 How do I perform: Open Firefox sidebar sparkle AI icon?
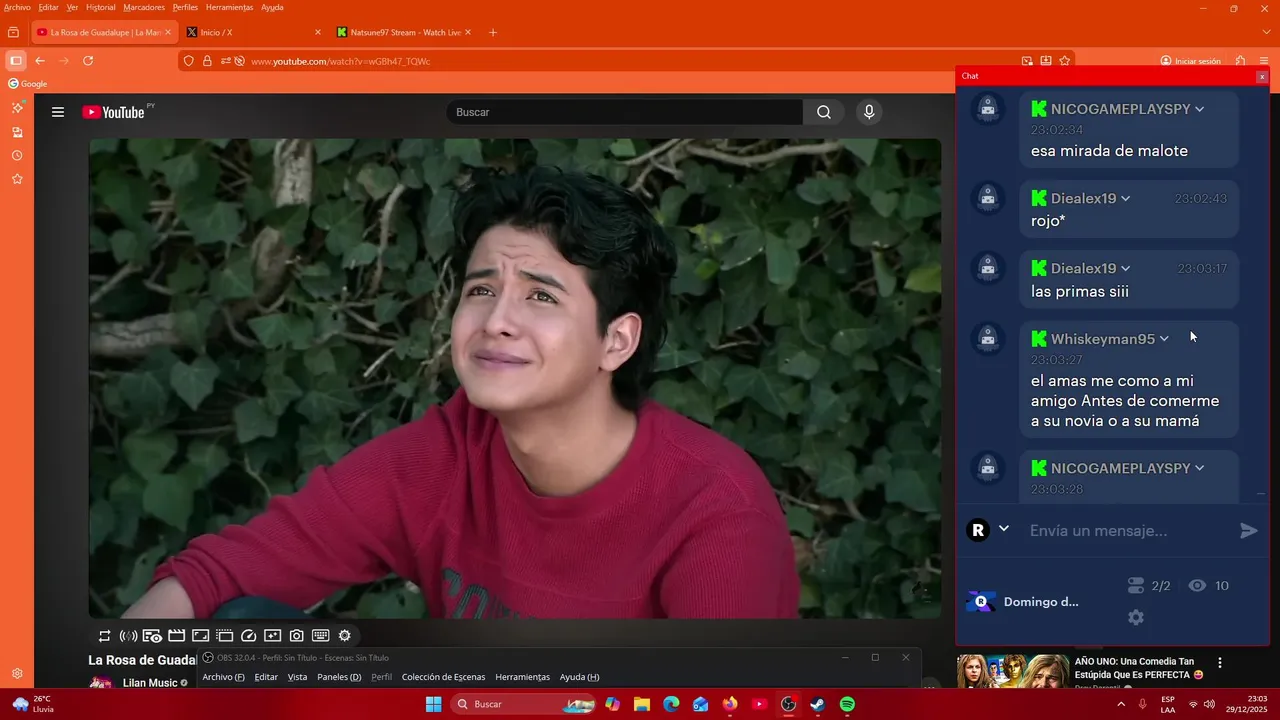pos(17,107)
